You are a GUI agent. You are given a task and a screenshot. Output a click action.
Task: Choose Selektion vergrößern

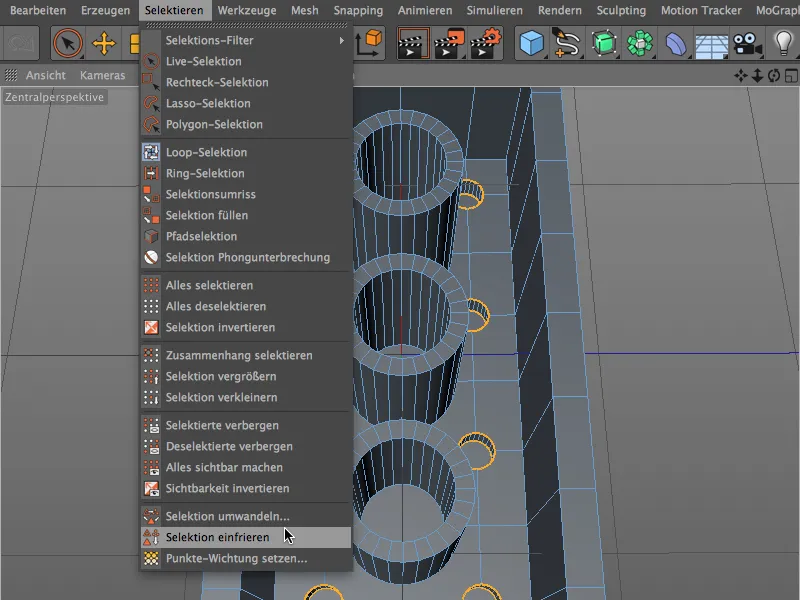point(246,376)
